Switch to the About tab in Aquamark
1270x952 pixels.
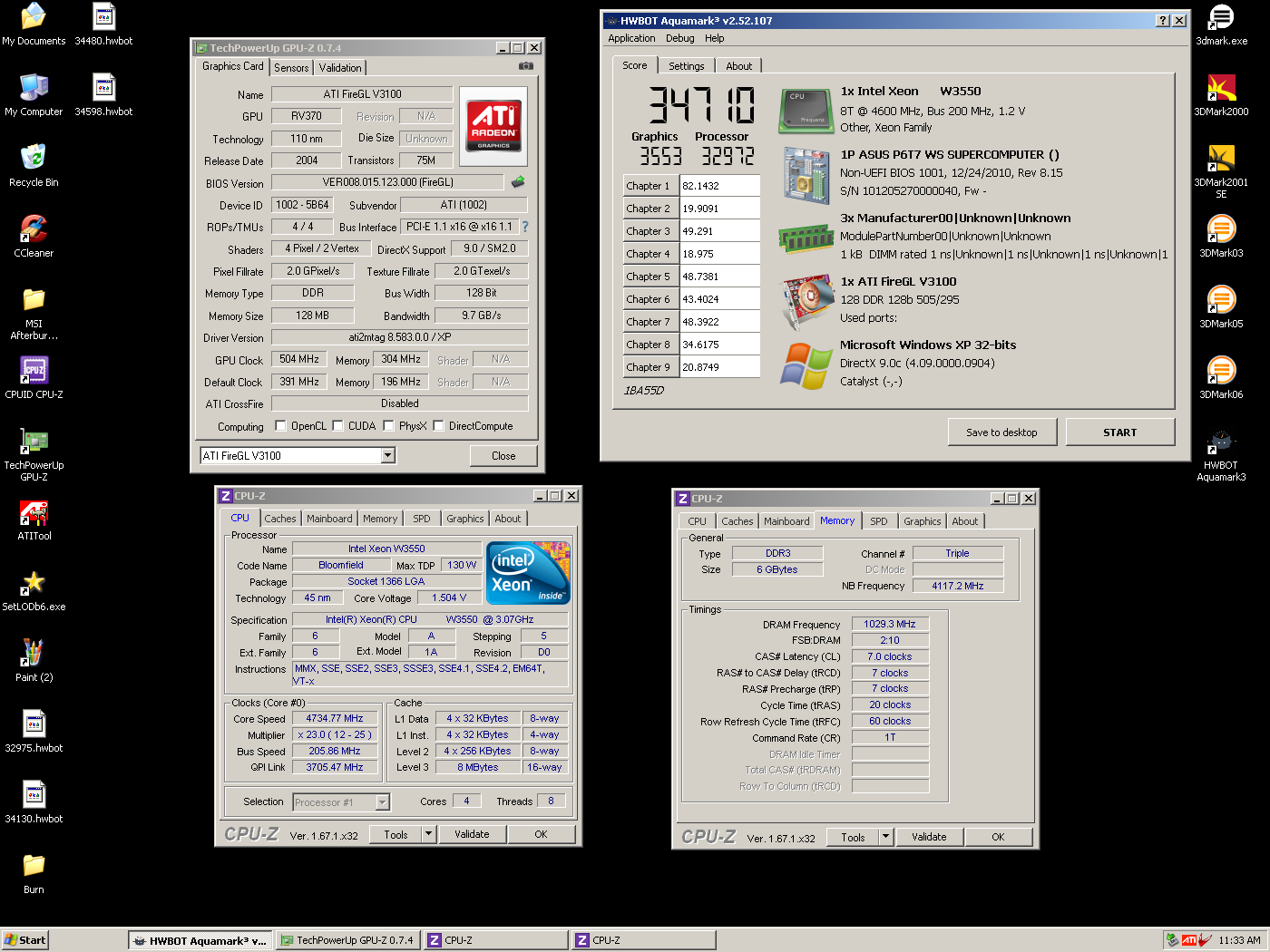(738, 66)
